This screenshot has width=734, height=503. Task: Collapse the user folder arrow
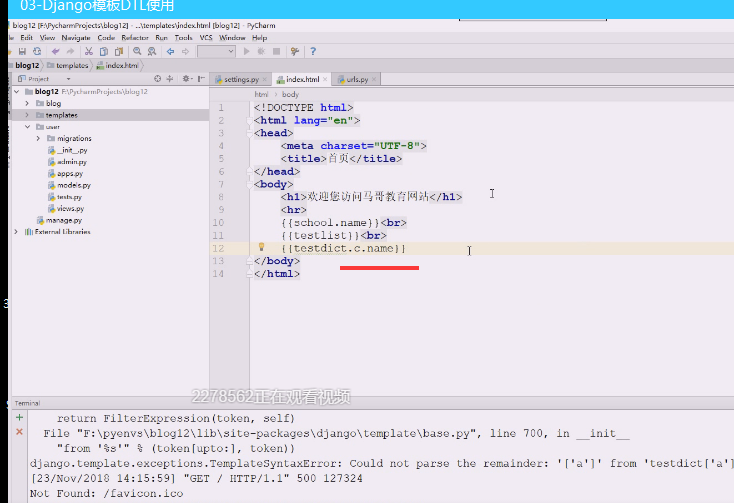tap(28, 127)
